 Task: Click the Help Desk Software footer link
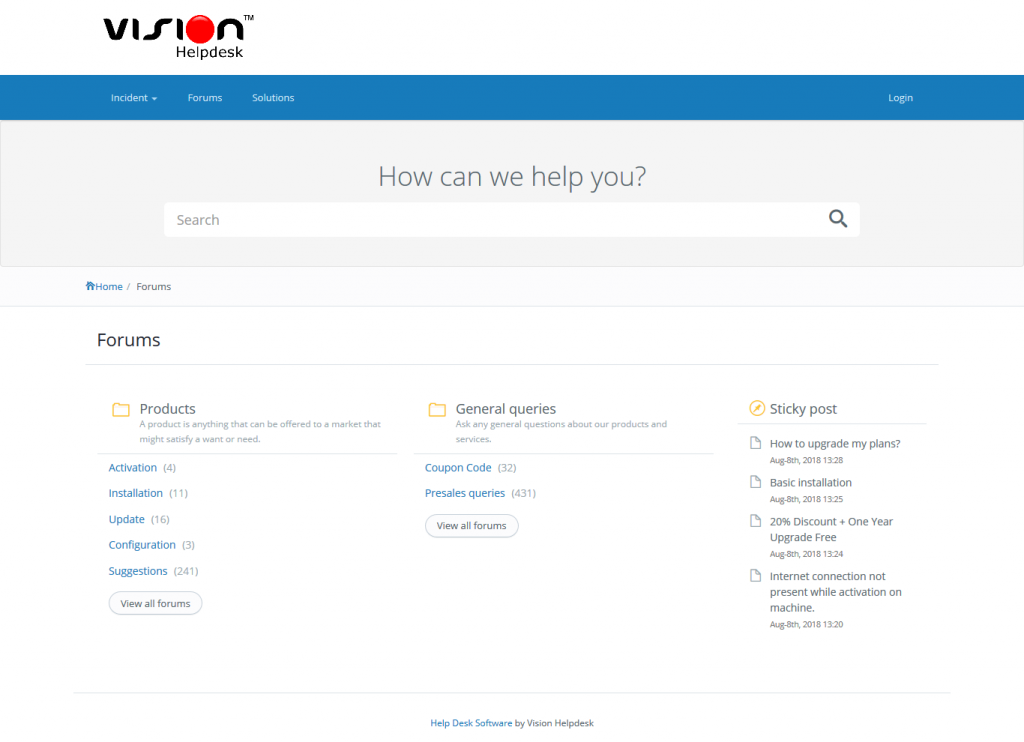471,723
